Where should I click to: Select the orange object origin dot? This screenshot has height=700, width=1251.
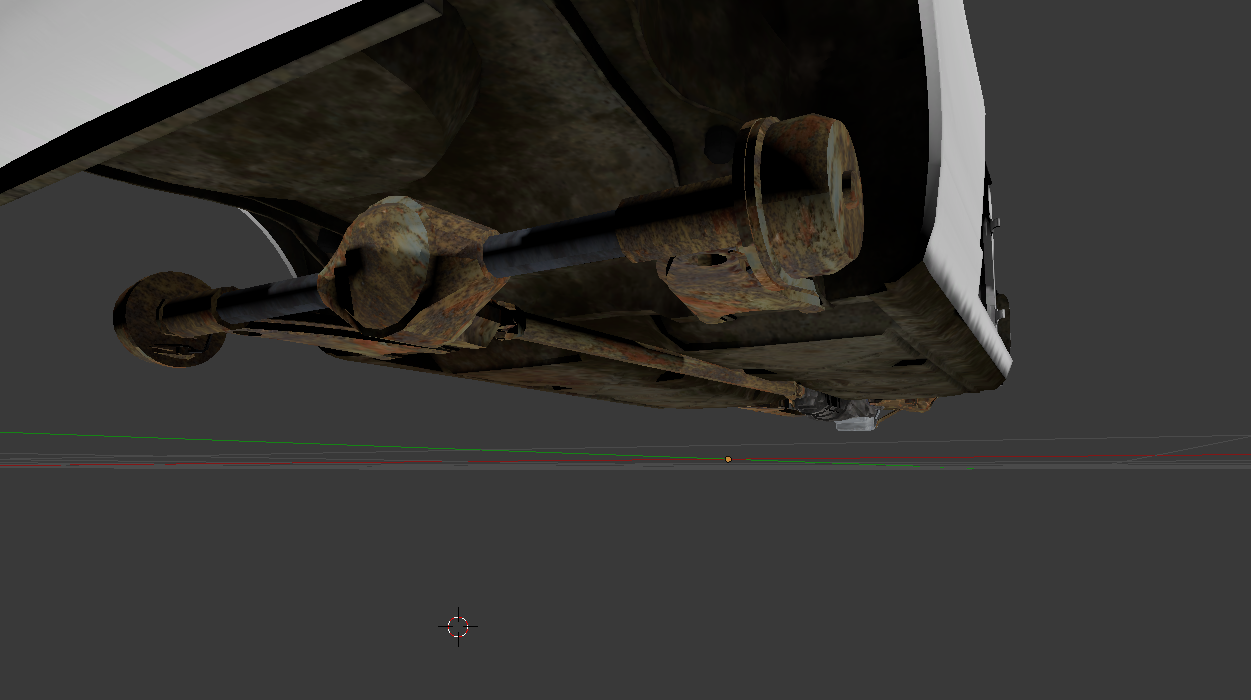[x=728, y=459]
